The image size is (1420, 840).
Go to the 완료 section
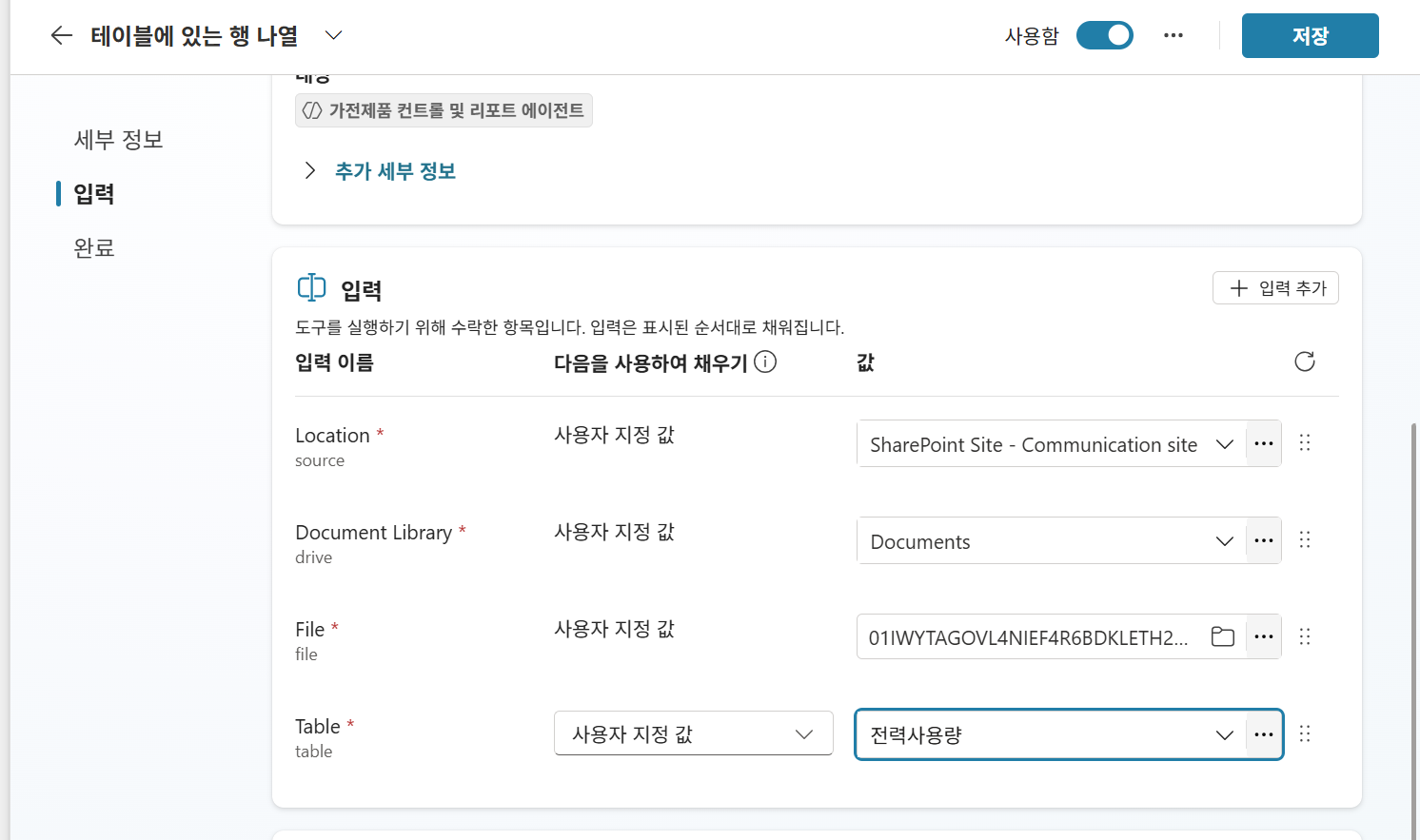tap(94, 248)
